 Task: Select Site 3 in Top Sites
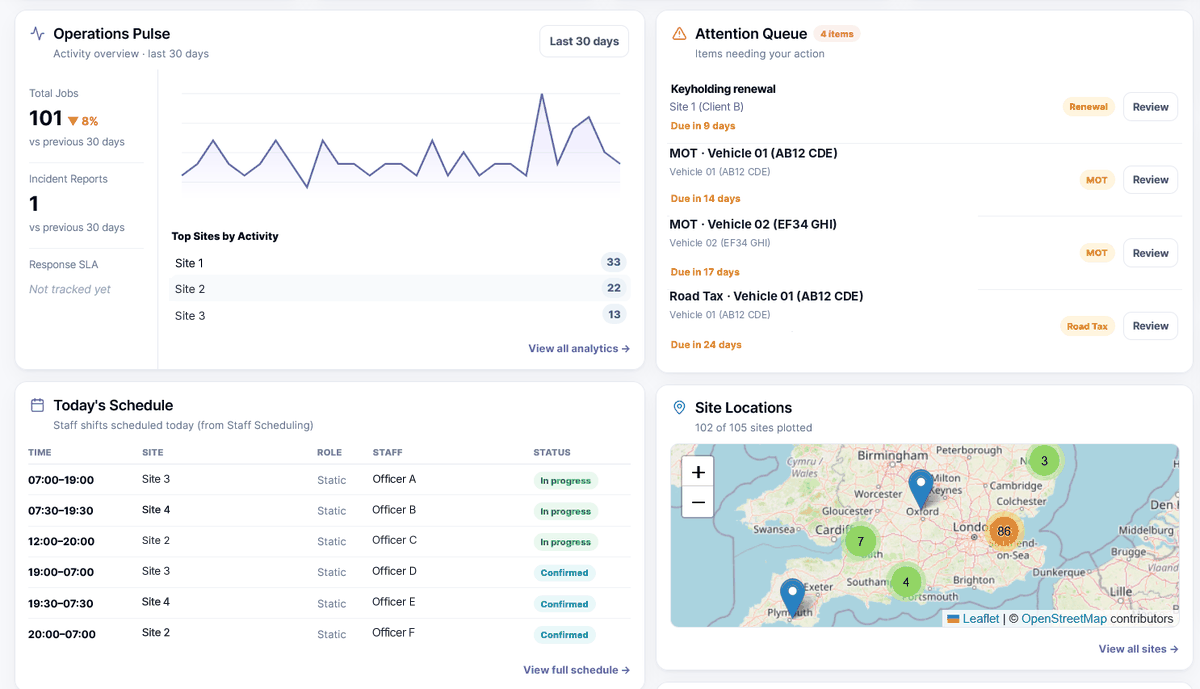399,315
